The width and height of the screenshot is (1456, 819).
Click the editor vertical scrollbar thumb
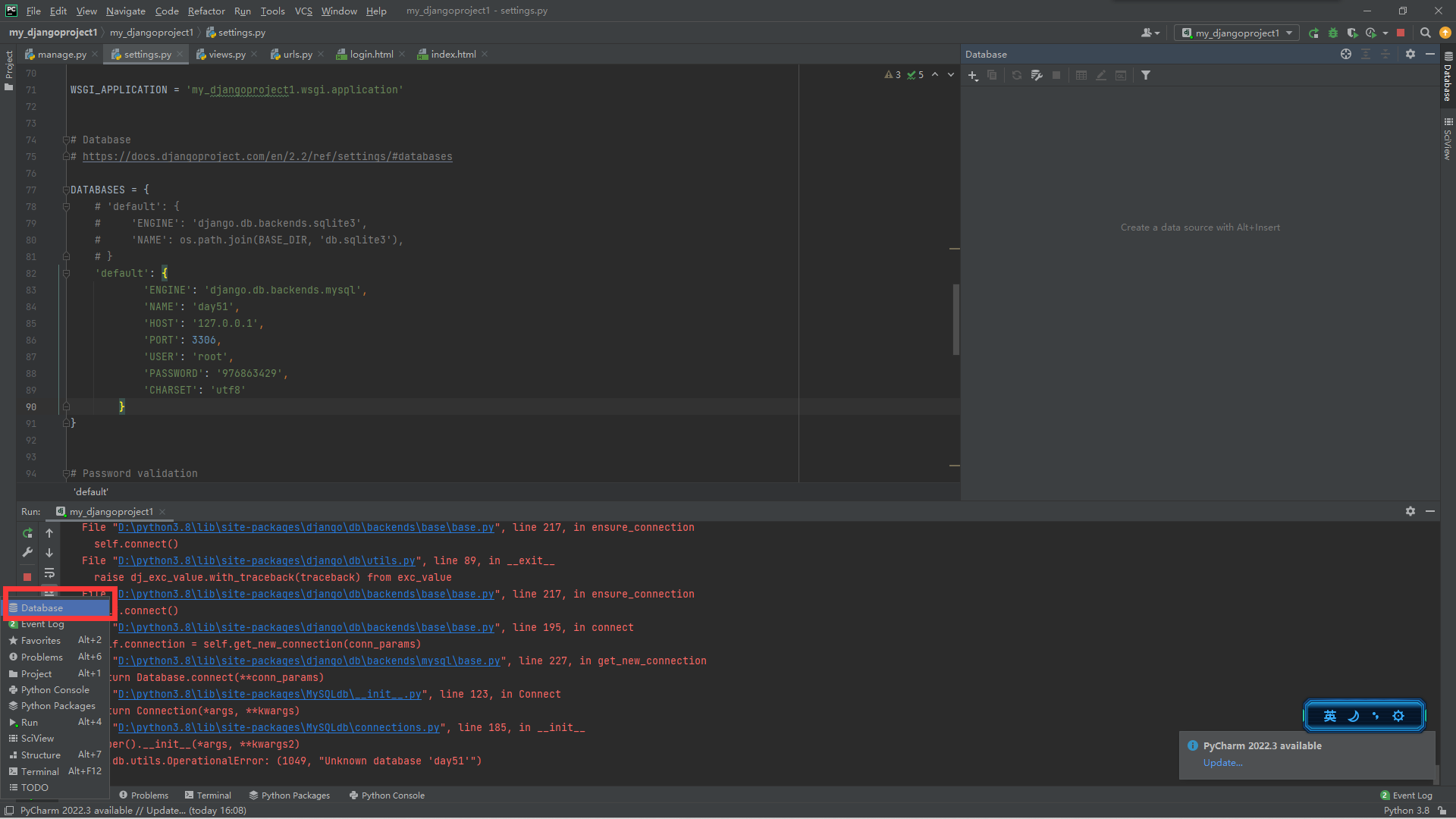tap(955, 319)
